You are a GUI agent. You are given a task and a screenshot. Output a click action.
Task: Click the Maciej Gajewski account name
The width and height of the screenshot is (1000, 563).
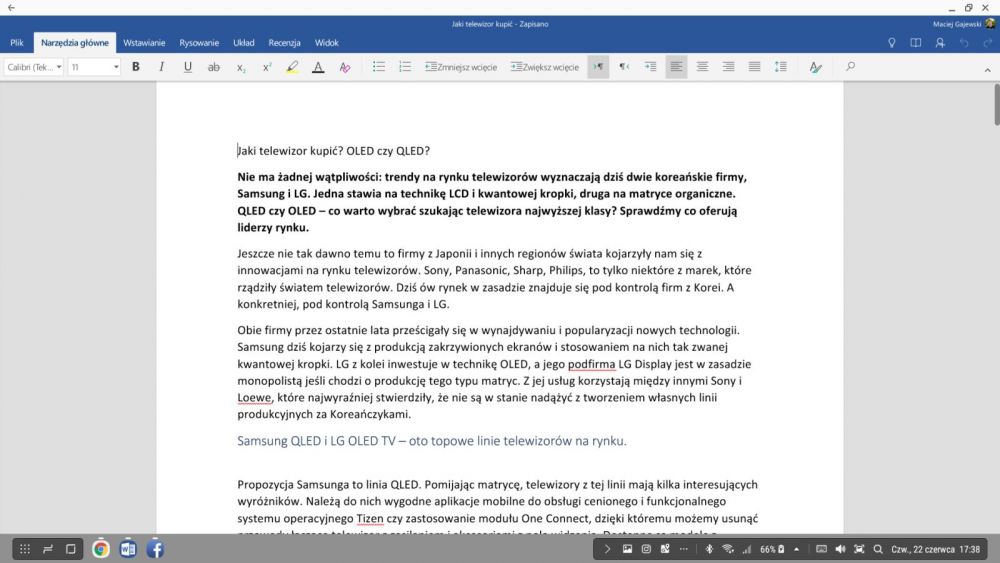point(957,24)
